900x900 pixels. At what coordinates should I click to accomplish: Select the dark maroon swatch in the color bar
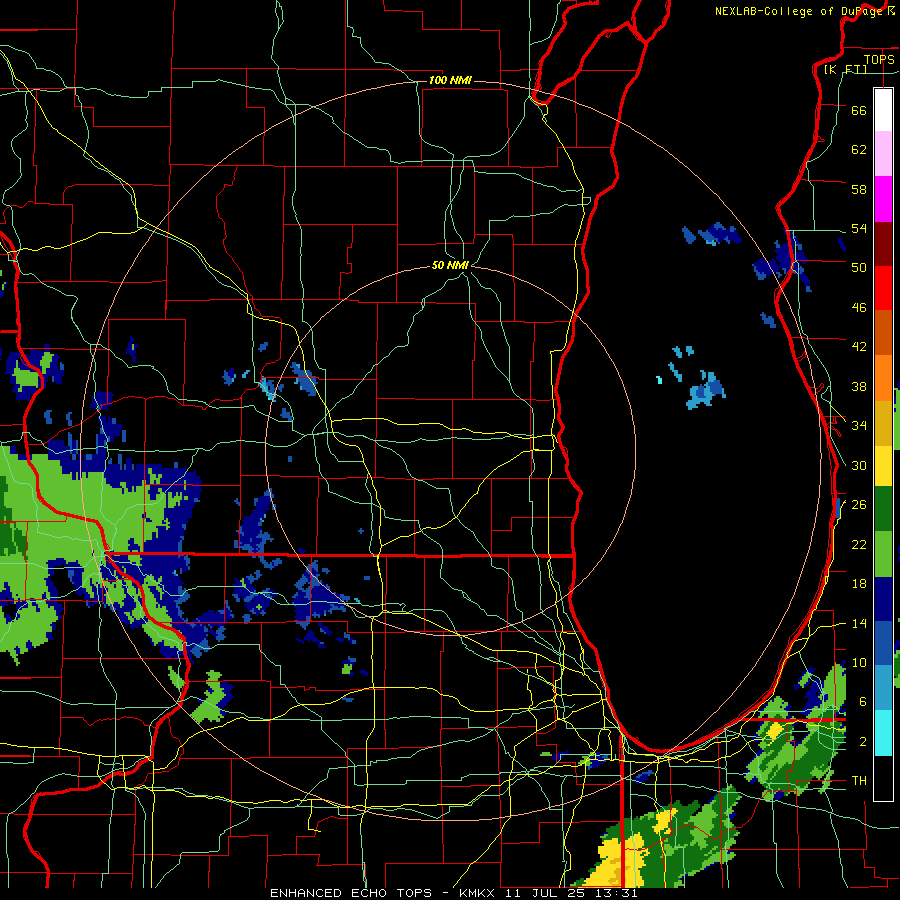point(883,243)
